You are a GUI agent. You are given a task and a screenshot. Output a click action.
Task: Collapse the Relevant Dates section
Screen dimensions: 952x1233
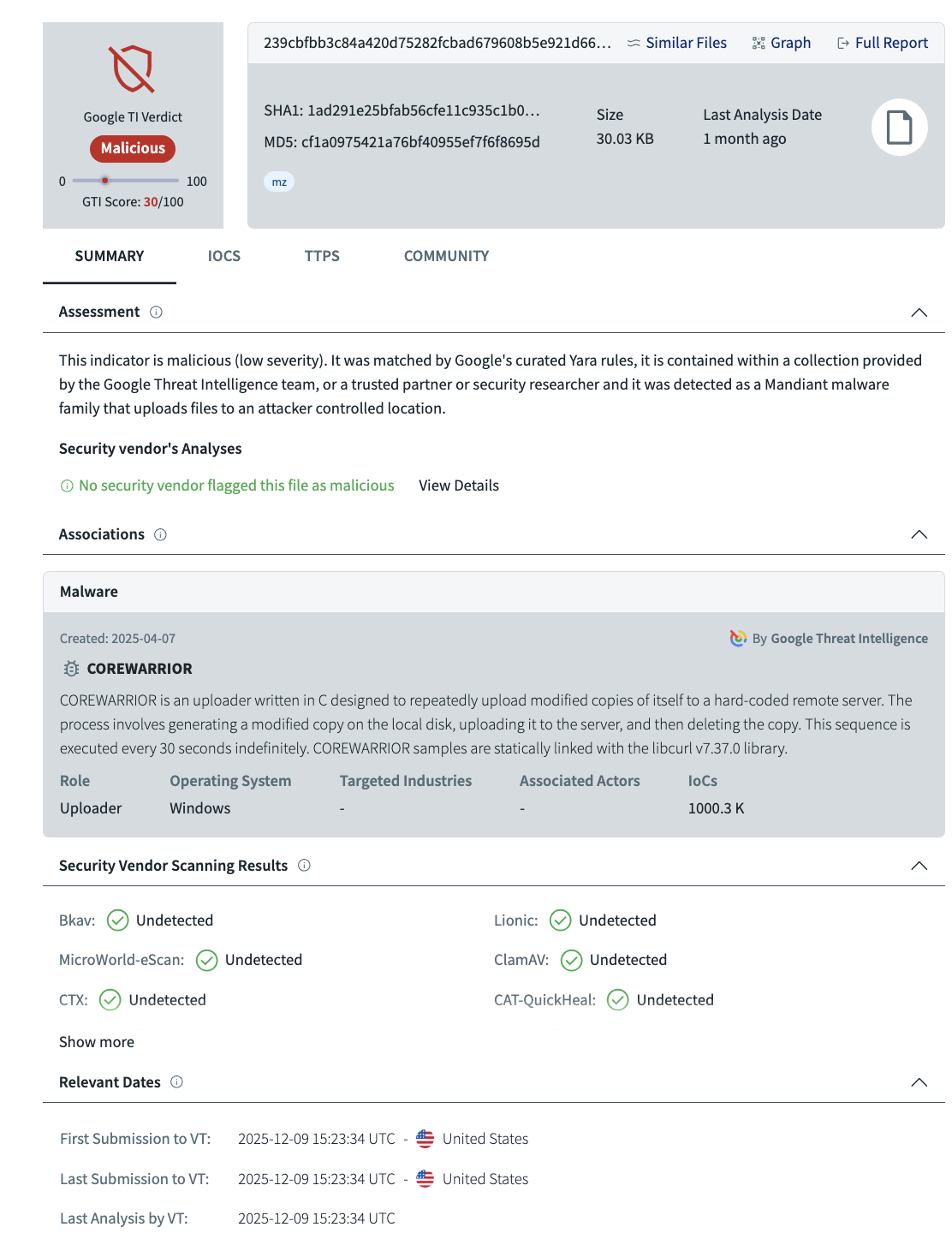[x=919, y=1082]
